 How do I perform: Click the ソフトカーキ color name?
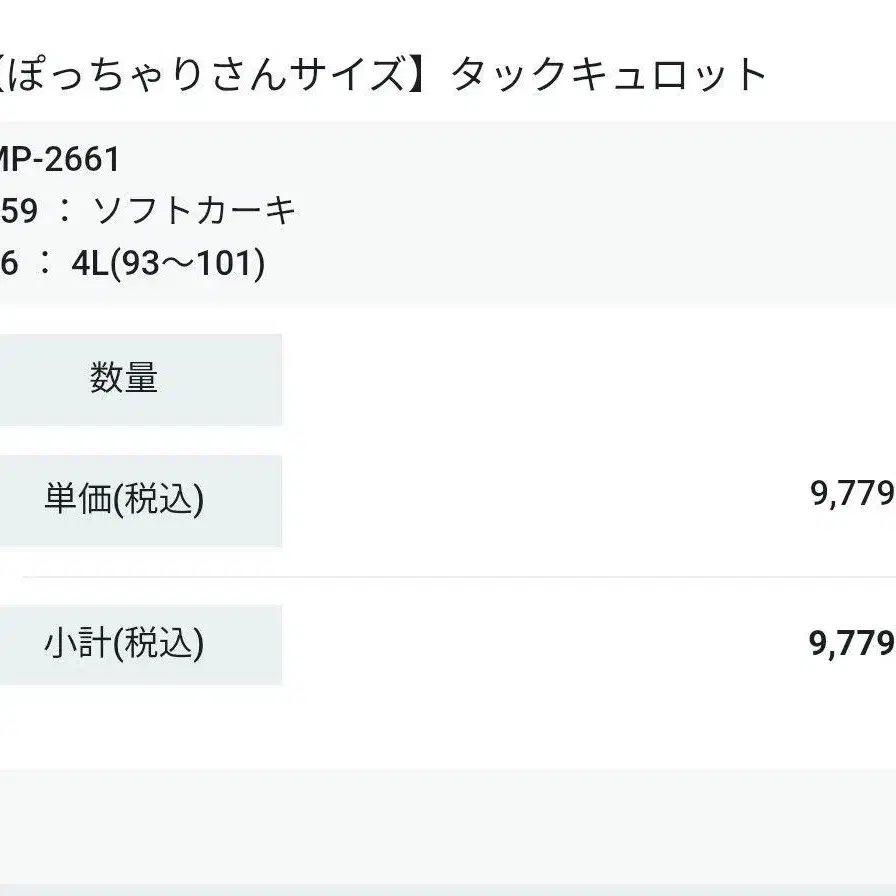(195, 211)
